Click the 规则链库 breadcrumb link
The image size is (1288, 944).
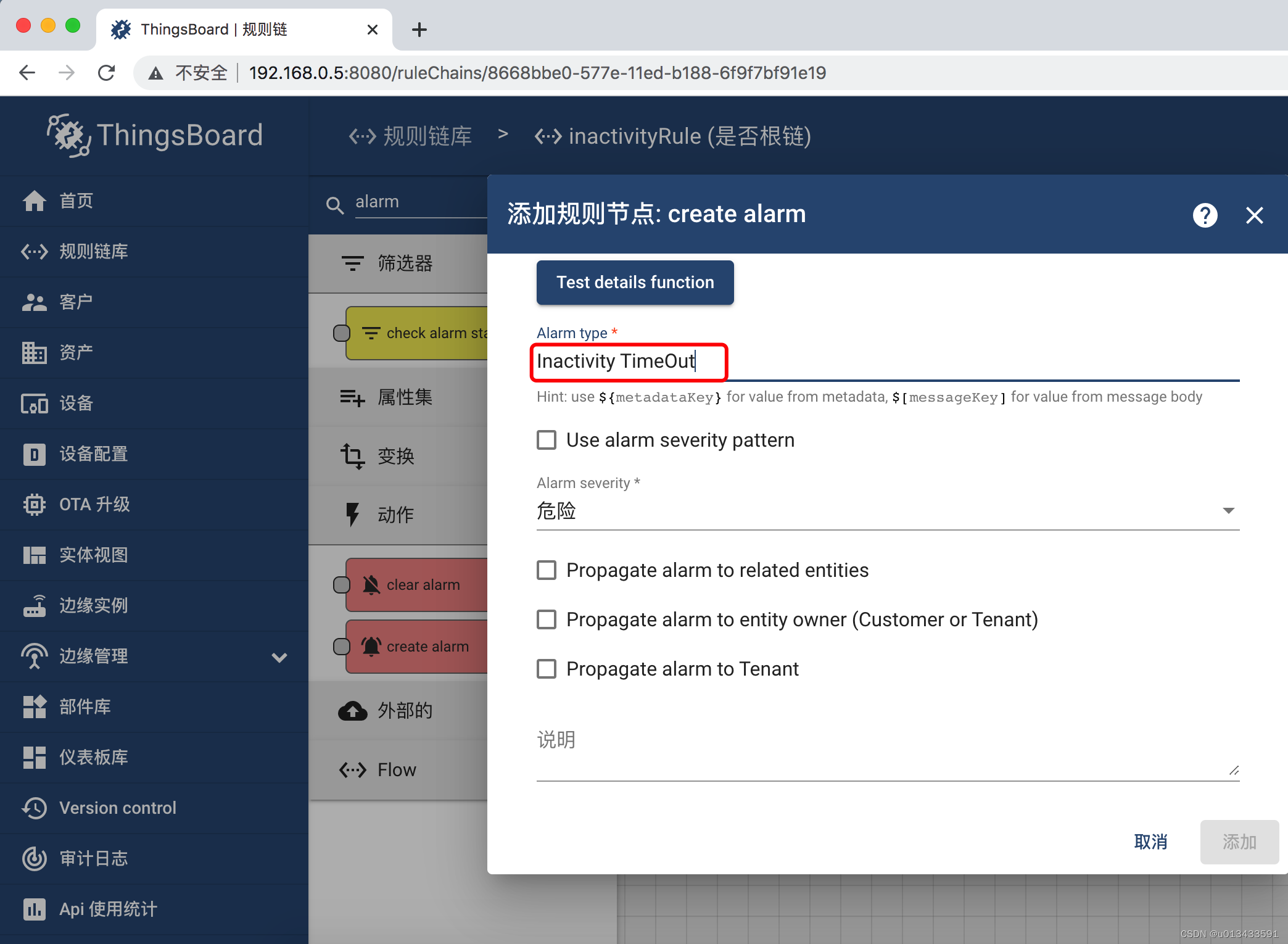[x=410, y=136]
